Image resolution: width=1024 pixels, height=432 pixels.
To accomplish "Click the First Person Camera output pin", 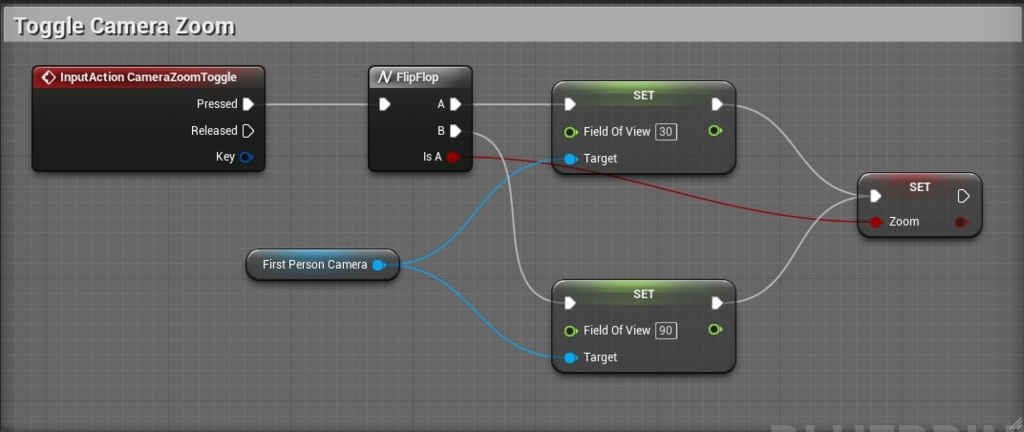I will point(379,265).
